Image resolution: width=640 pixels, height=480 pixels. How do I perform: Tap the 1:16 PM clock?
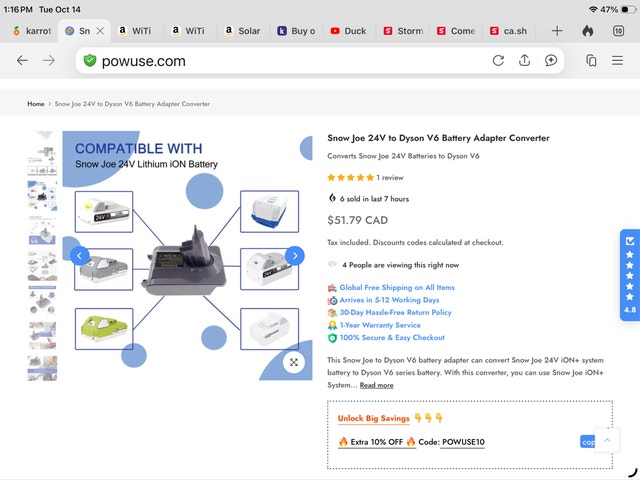pos(18,9)
